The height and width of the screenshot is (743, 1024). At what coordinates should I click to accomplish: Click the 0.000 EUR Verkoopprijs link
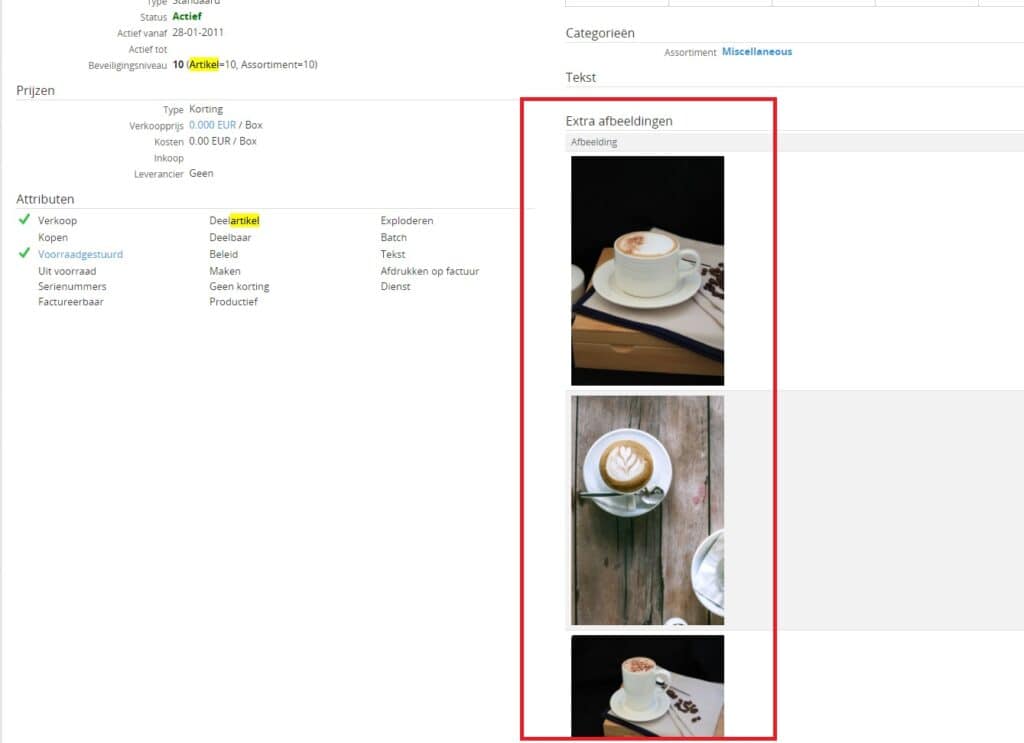(x=212, y=125)
